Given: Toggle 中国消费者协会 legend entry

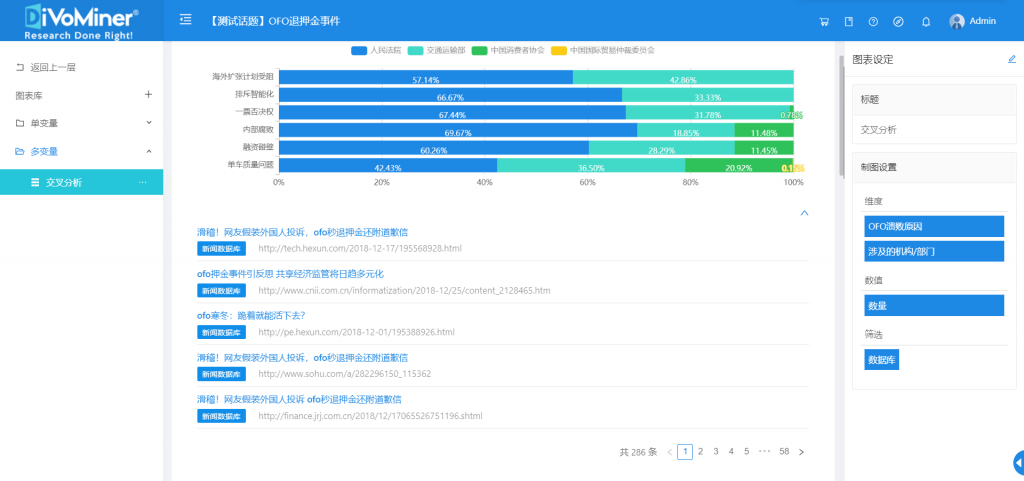Looking at the screenshot, I should 508,50.
